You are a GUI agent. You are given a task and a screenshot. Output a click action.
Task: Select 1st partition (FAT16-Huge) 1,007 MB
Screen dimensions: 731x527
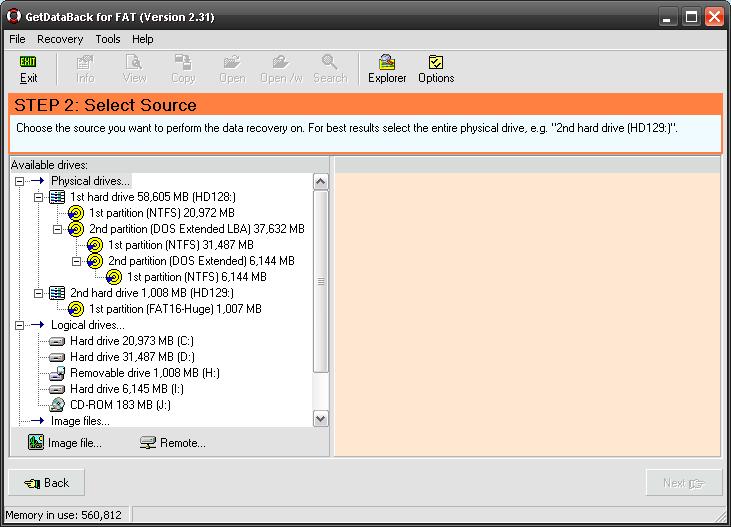click(175, 309)
